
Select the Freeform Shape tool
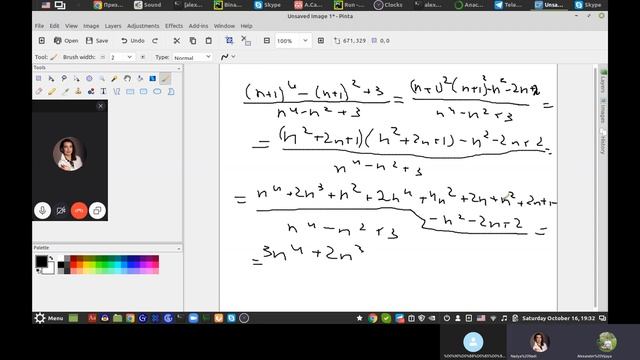(171, 91)
